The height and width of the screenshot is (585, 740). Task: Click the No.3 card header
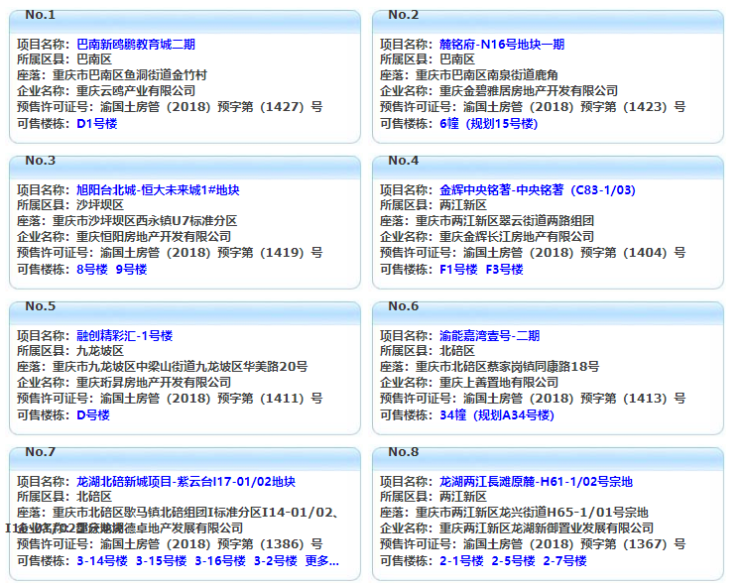click(x=185, y=167)
